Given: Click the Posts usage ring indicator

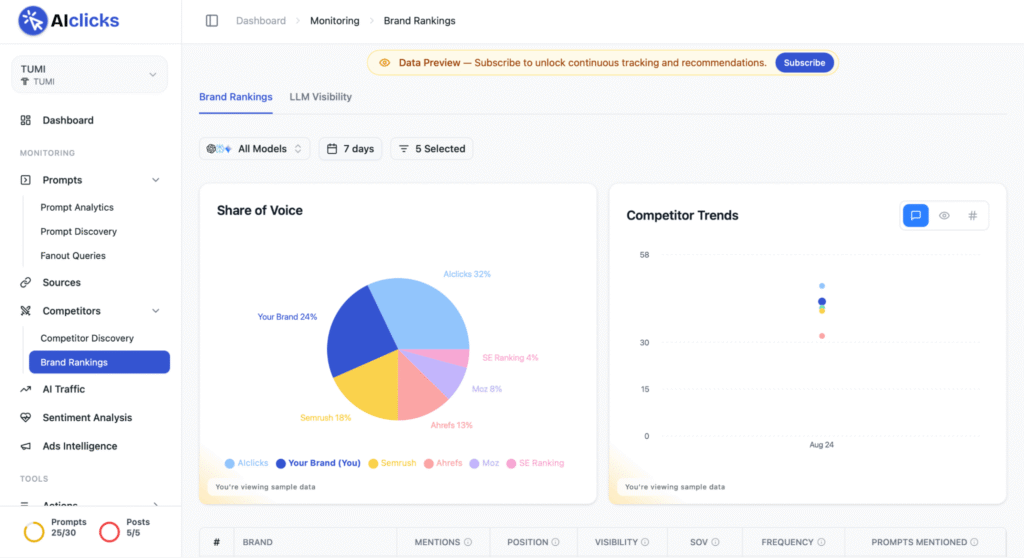Looking at the screenshot, I should point(109,532).
